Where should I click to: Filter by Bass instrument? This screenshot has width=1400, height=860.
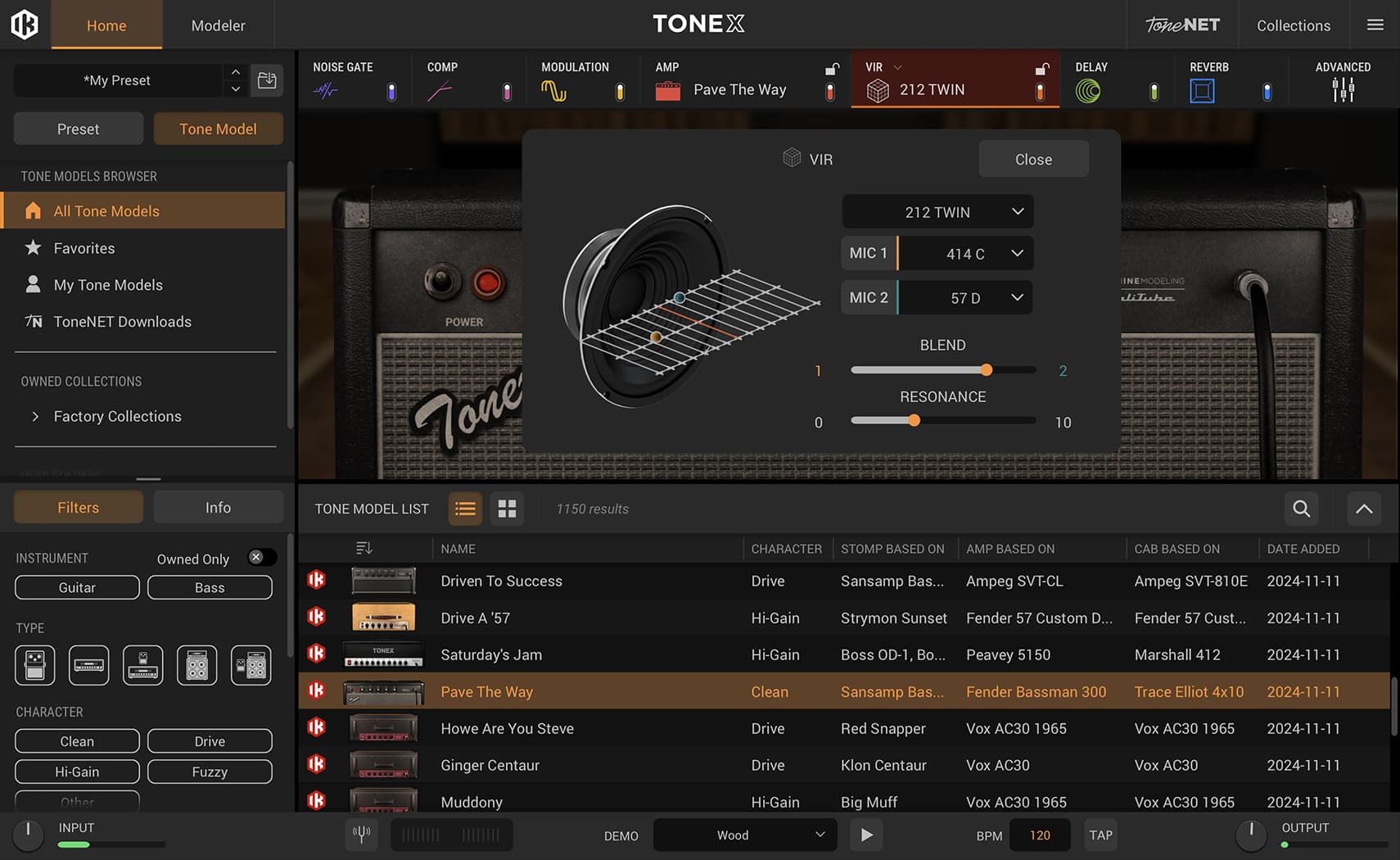pos(210,587)
